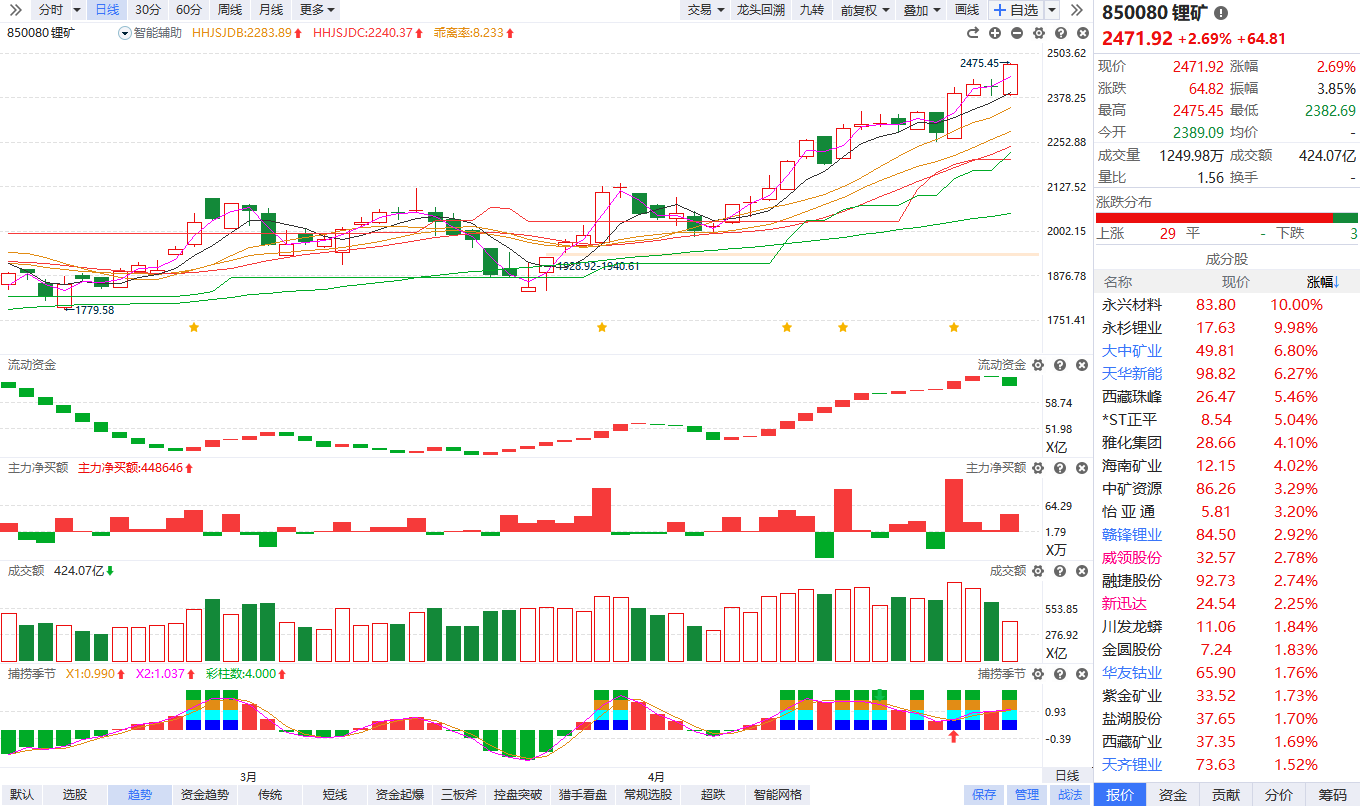Switch to the 筹码 tab

pyautogui.click(x=1332, y=795)
